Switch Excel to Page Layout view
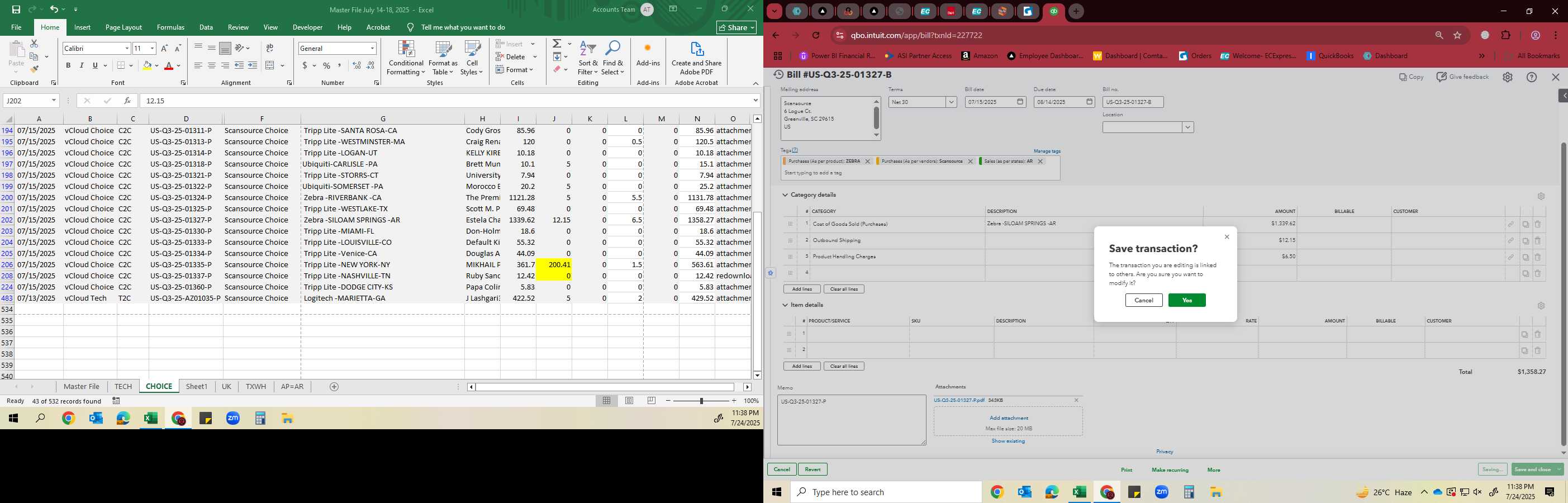Viewport: 1568px width, 503px height. pyautogui.click(x=629, y=401)
